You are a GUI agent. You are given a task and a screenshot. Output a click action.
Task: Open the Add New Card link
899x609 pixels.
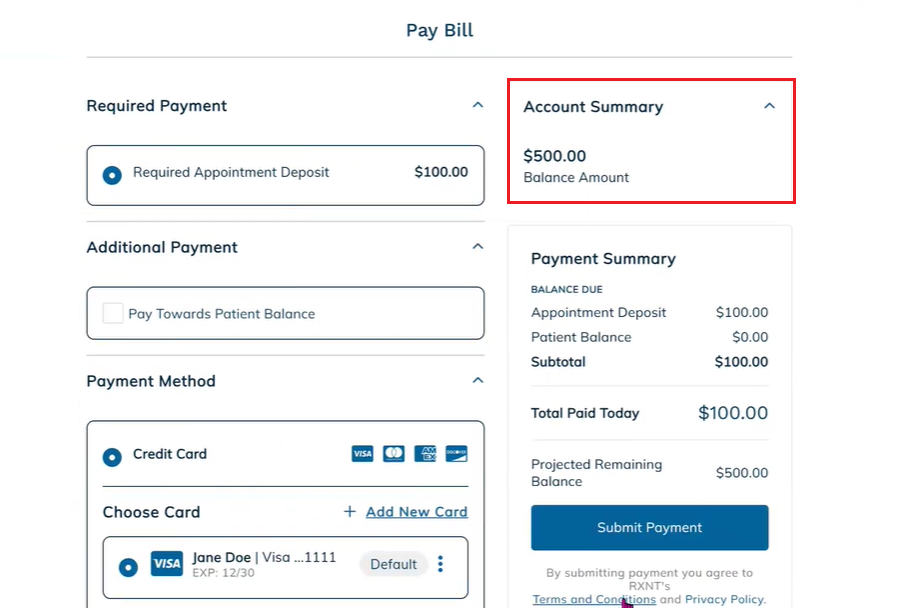pyautogui.click(x=417, y=512)
